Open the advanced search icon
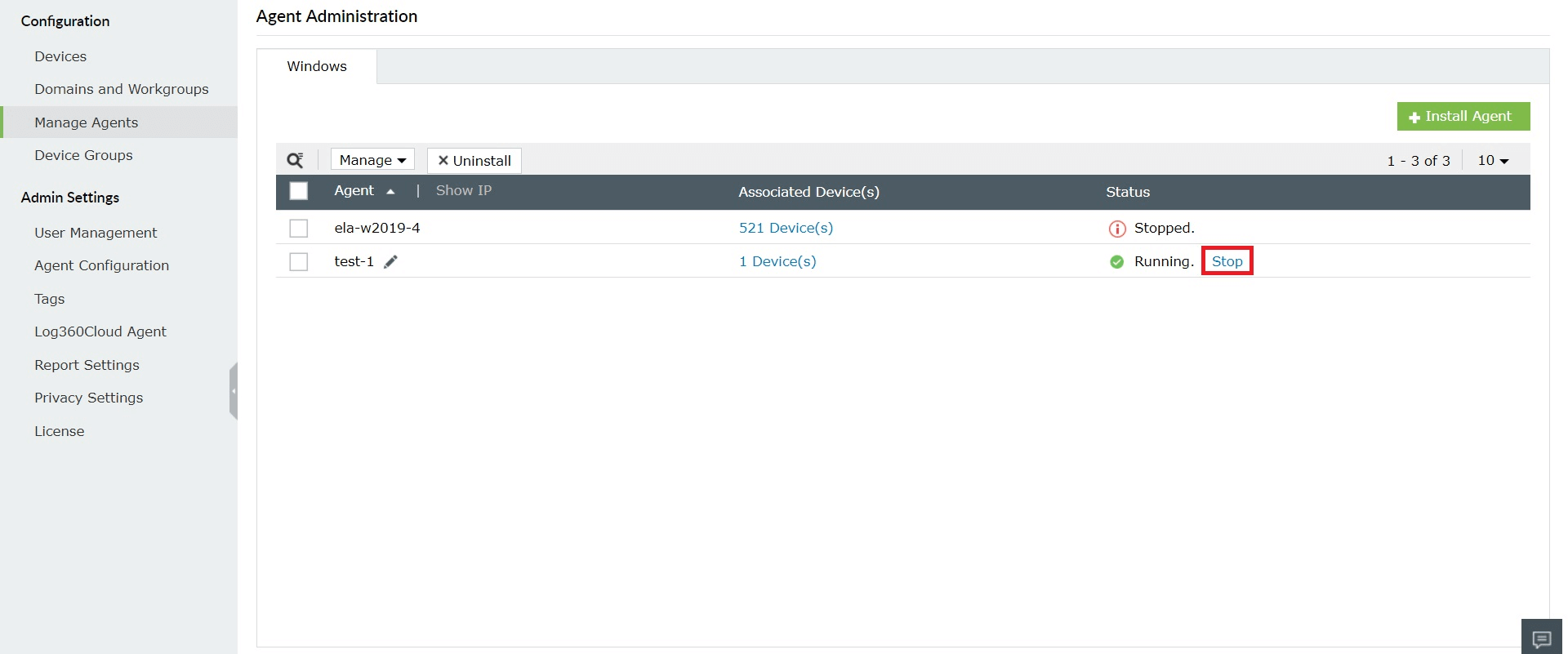1568x654 pixels. tap(296, 160)
